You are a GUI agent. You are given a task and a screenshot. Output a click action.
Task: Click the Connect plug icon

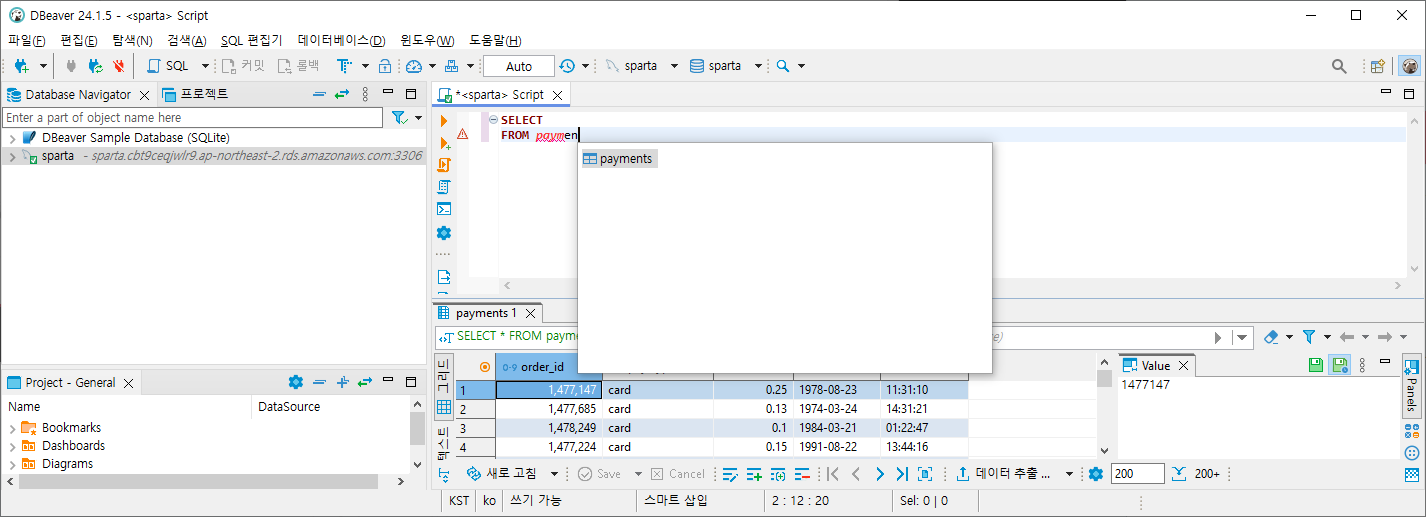coord(71,66)
